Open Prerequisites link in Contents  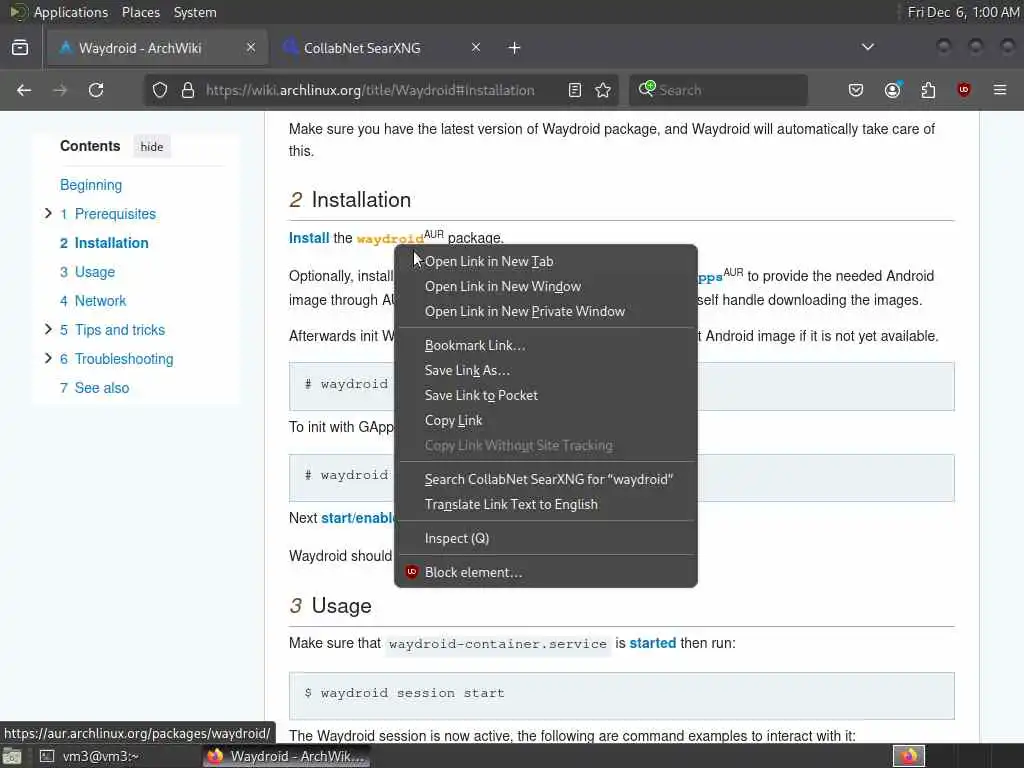(x=108, y=214)
